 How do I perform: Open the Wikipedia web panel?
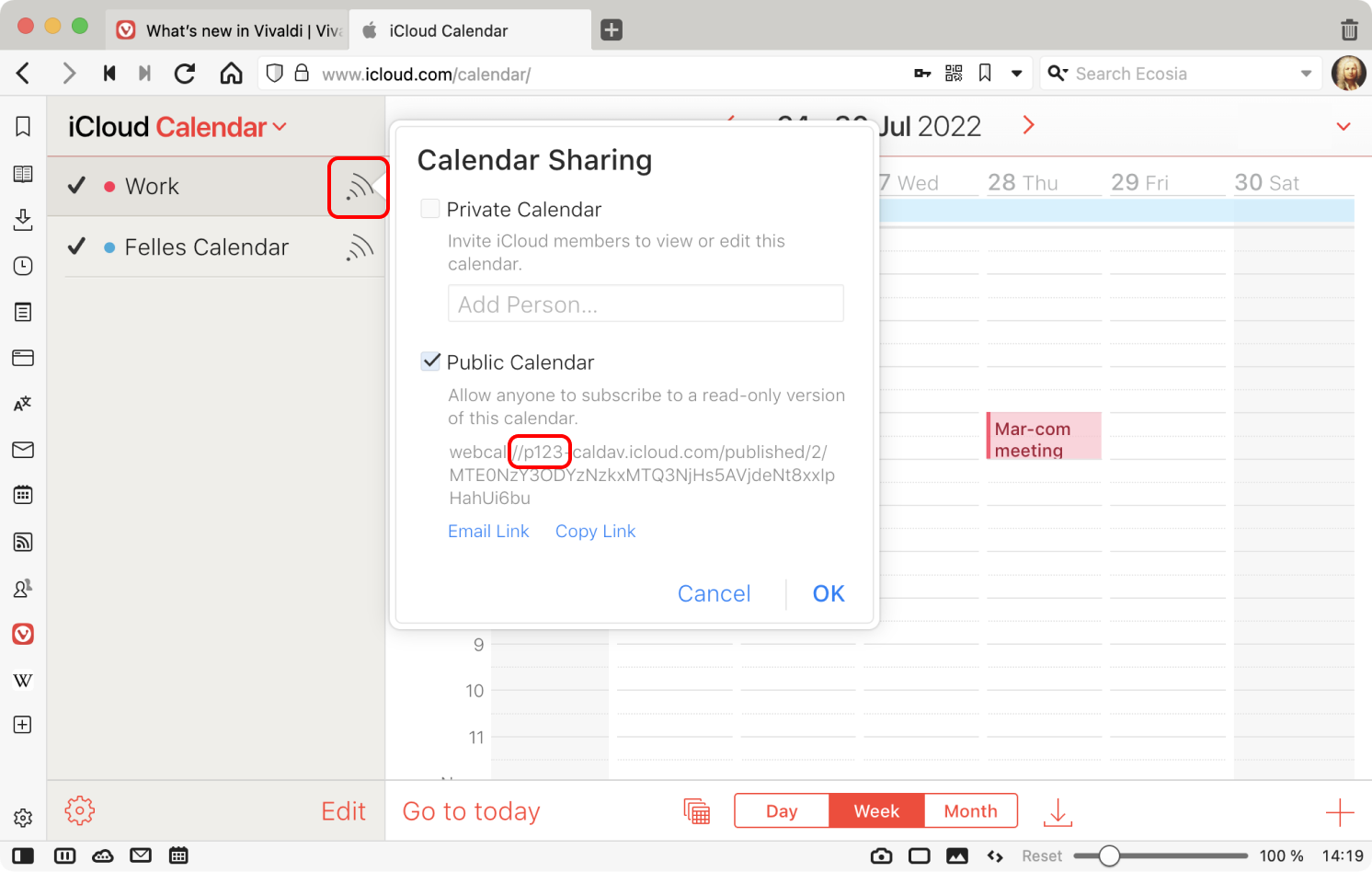[x=23, y=681]
